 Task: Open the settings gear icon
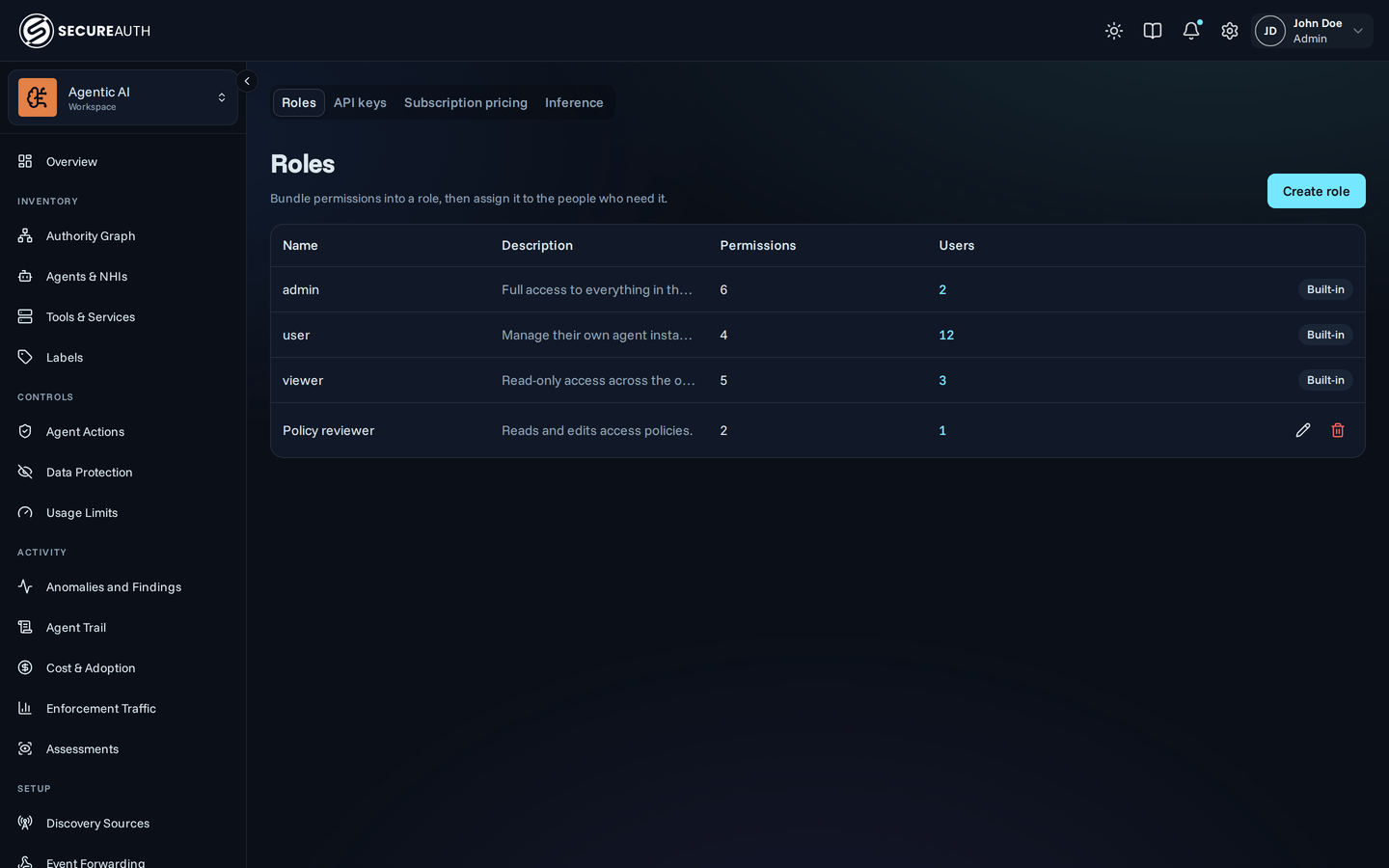tap(1230, 31)
